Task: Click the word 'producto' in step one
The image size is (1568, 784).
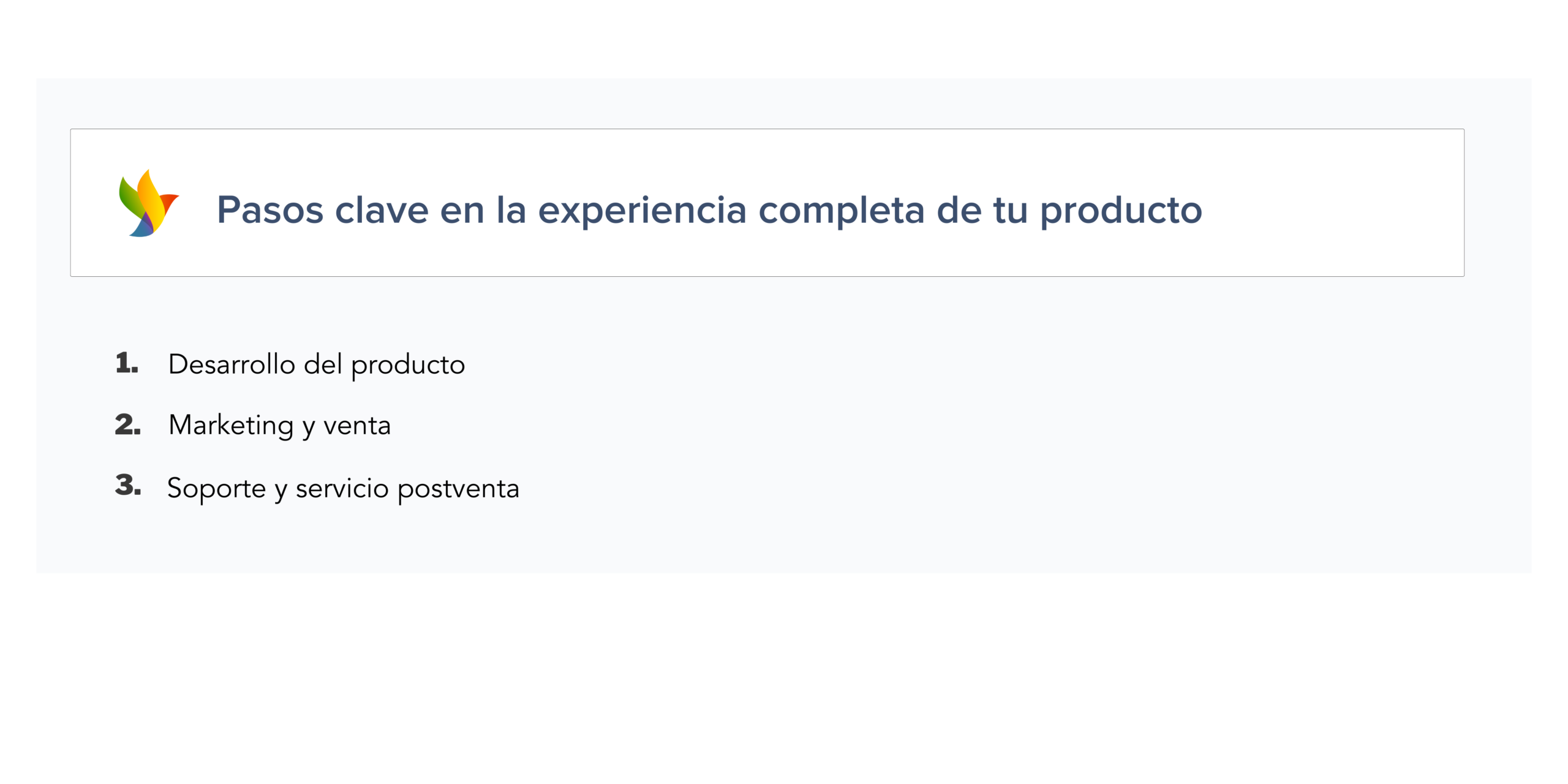Action: pyautogui.click(x=408, y=364)
